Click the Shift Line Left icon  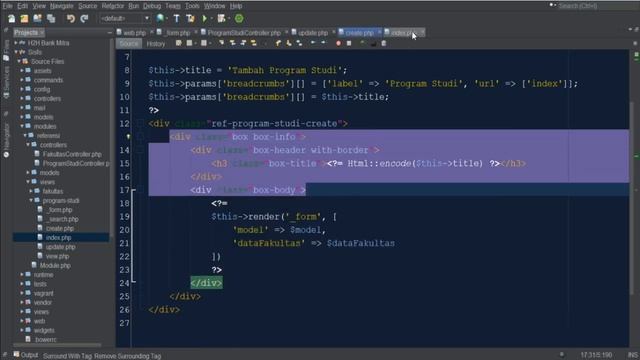coord(313,43)
